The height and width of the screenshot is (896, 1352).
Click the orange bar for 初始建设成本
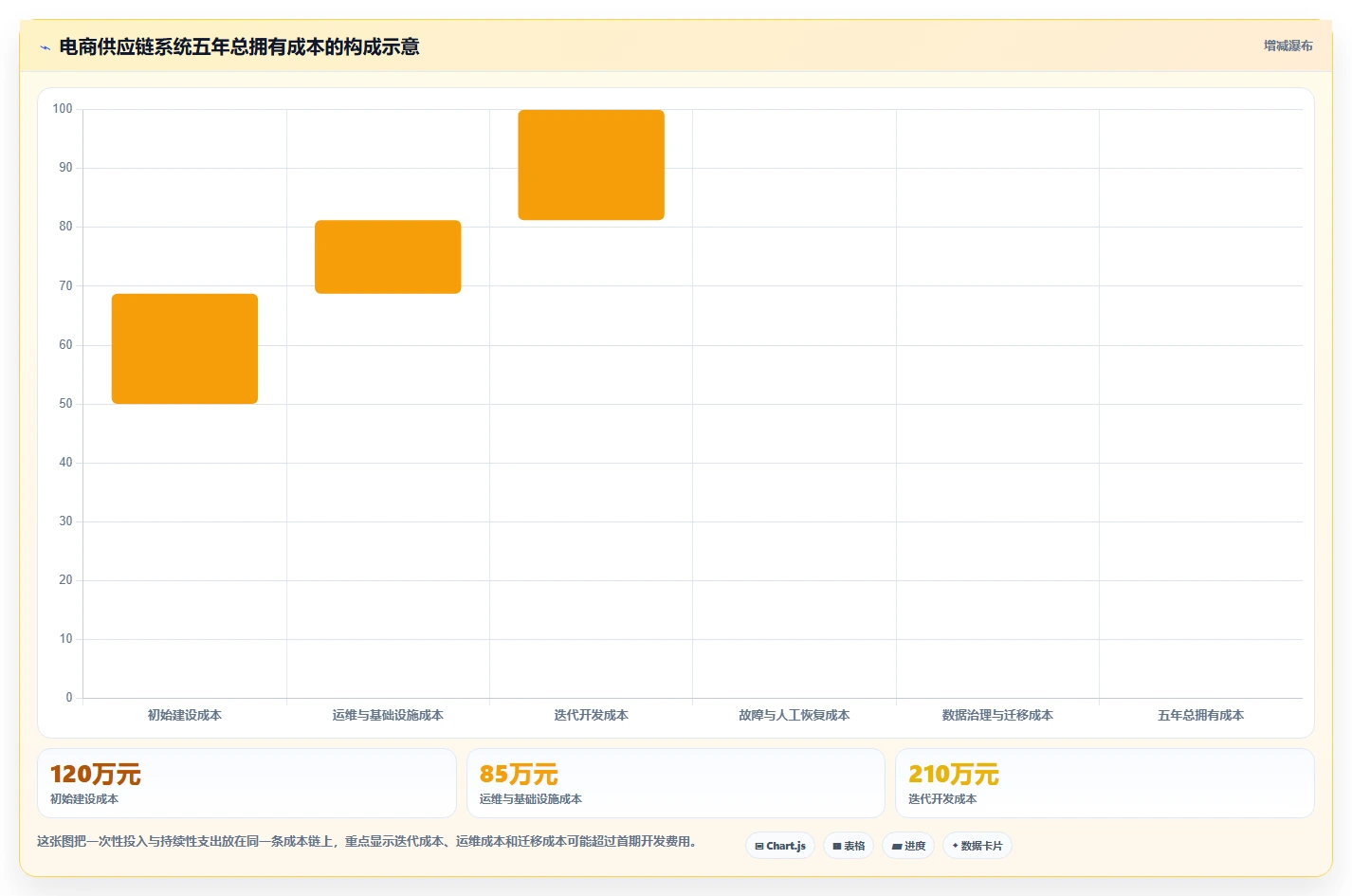[185, 349]
